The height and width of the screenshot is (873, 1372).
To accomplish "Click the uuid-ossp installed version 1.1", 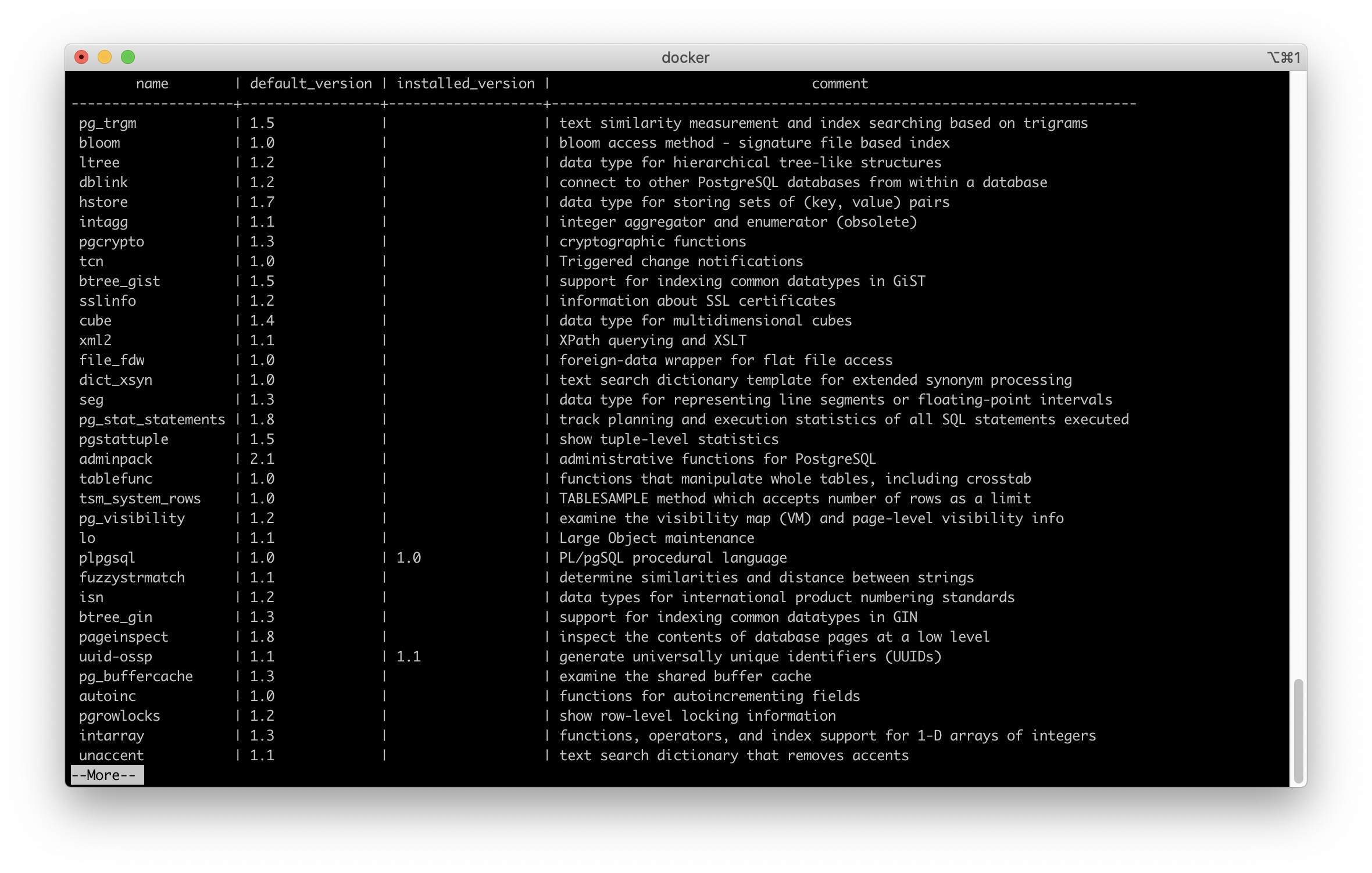I will pyautogui.click(x=409, y=657).
